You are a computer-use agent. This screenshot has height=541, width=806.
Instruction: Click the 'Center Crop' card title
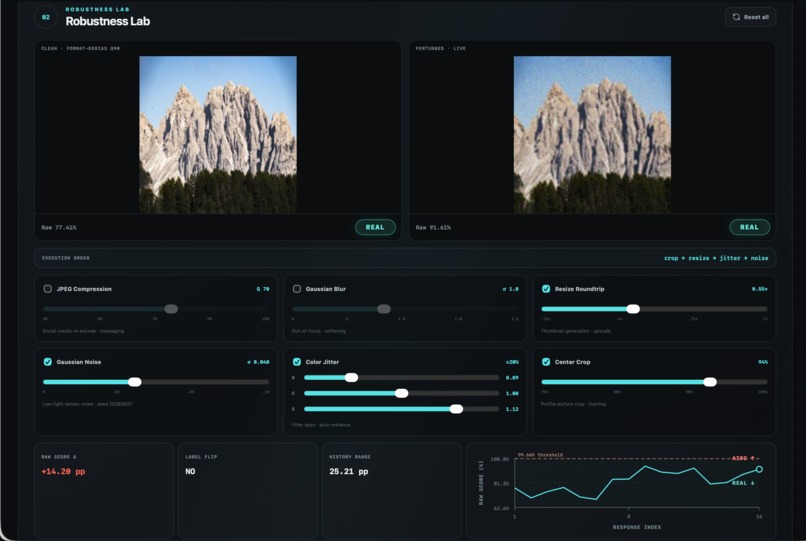pyautogui.click(x=573, y=362)
